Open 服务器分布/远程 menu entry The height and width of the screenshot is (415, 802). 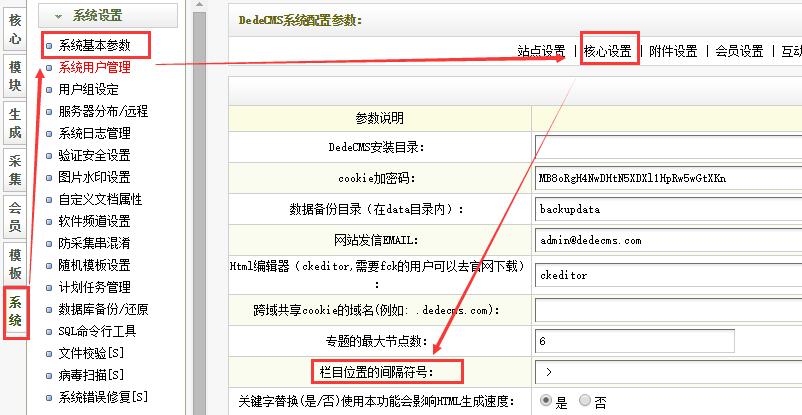tap(103, 111)
